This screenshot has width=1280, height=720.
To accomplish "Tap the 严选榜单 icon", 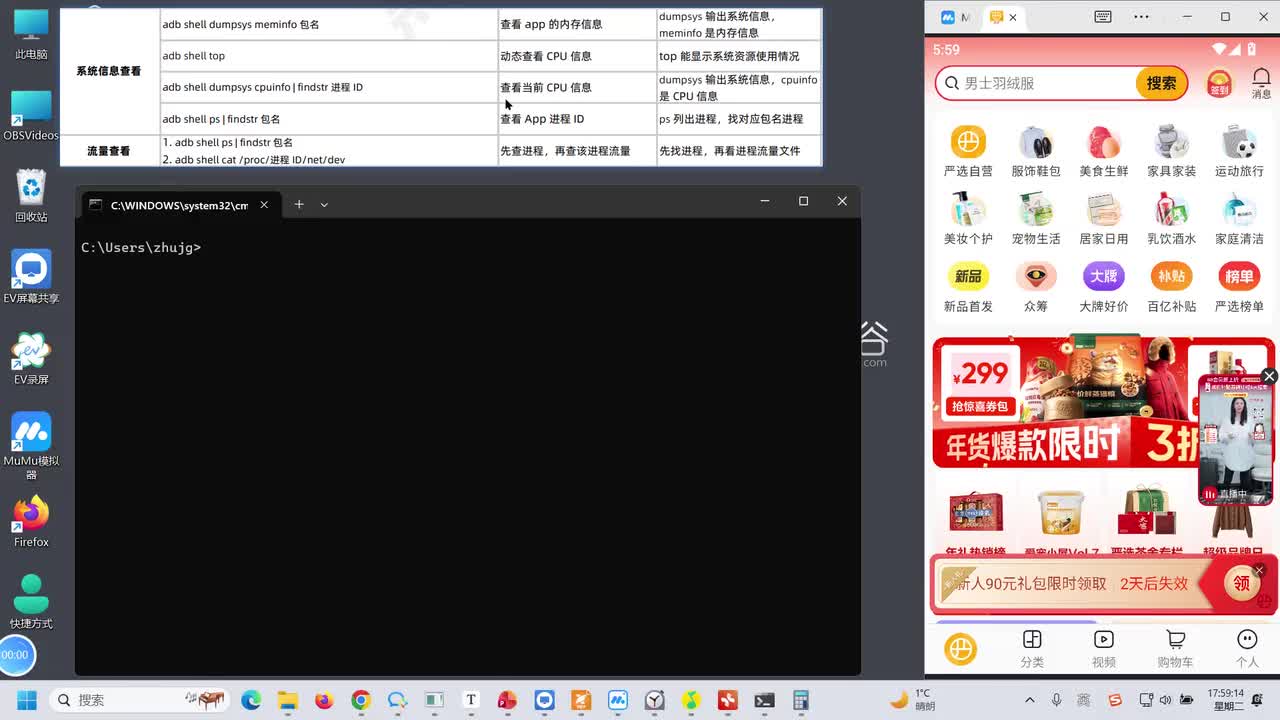I will click(1239, 277).
